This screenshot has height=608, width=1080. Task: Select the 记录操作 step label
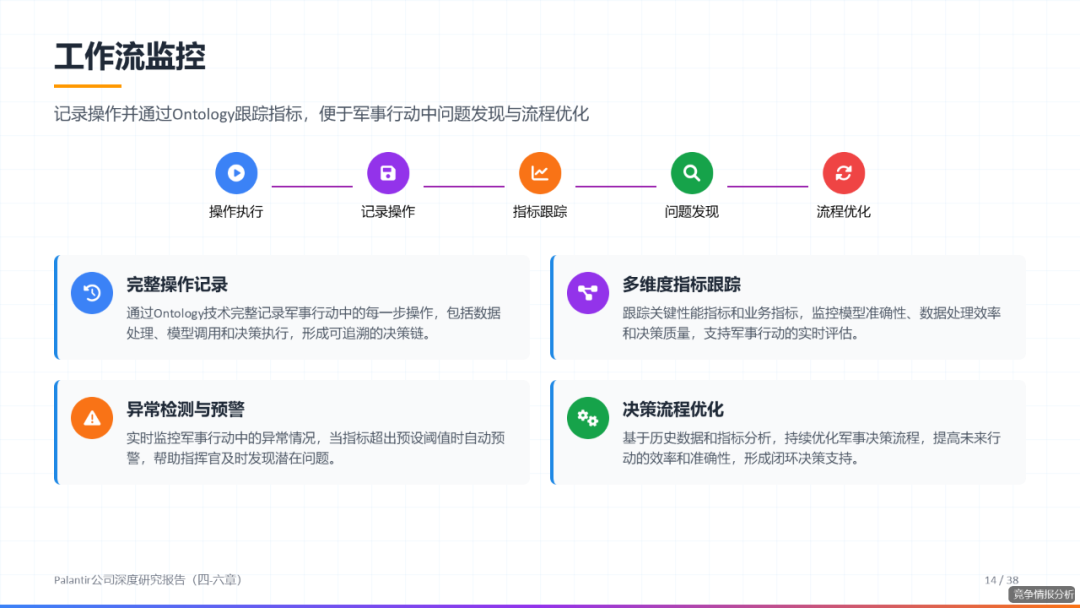[388, 212]
